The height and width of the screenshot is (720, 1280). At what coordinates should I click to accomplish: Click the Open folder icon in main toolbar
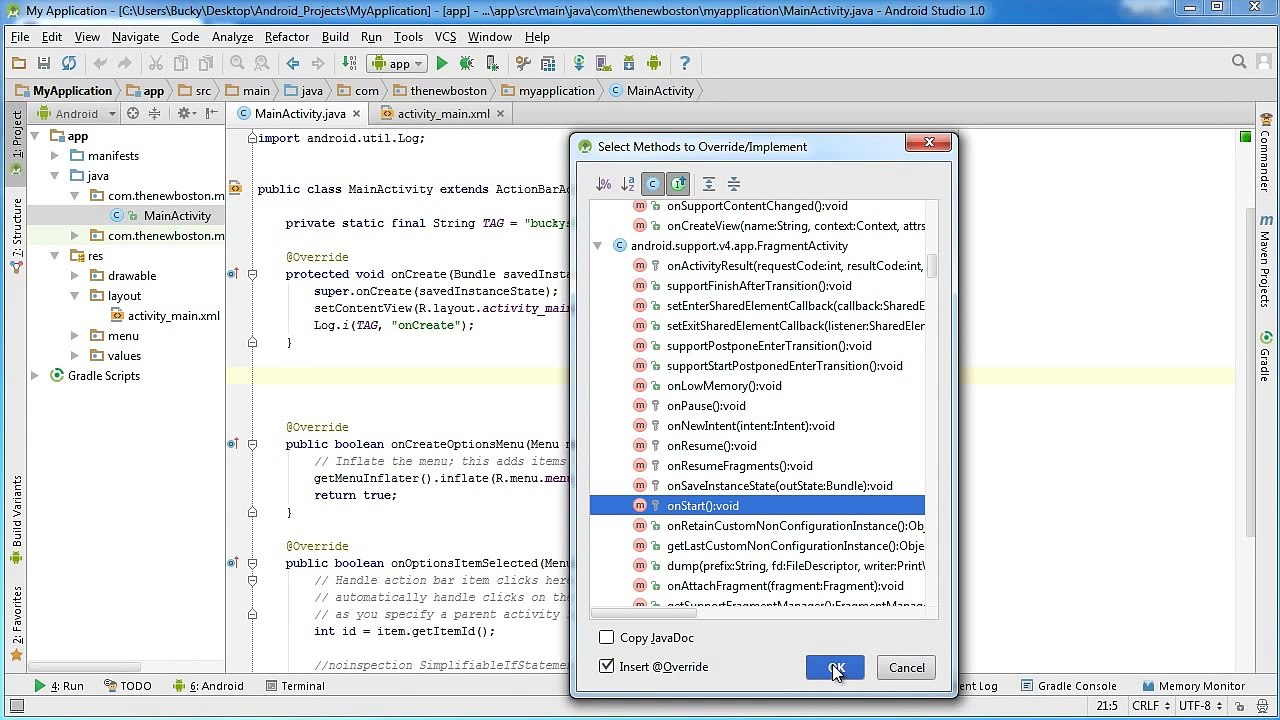[x=19, y=63]
